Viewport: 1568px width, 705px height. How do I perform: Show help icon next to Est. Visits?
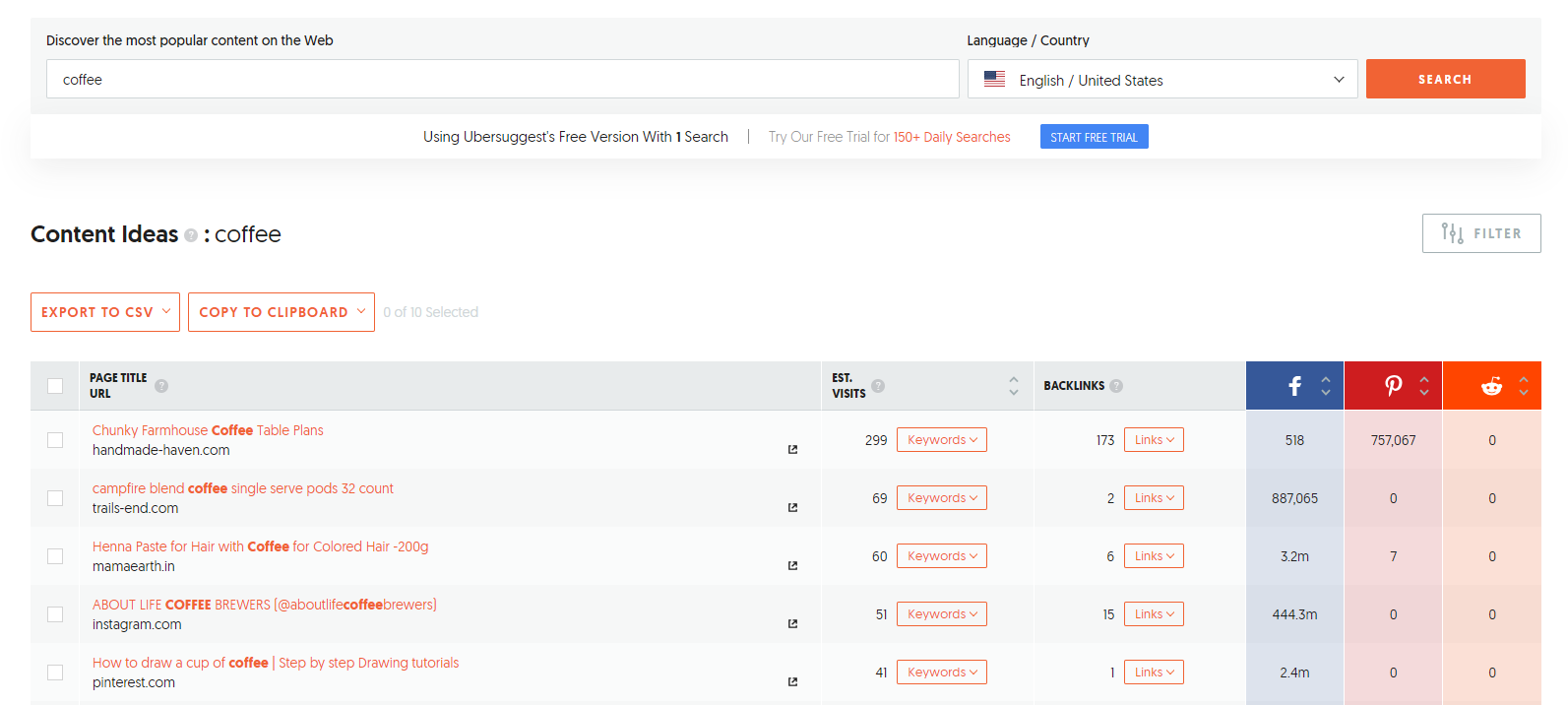[878, 386]
